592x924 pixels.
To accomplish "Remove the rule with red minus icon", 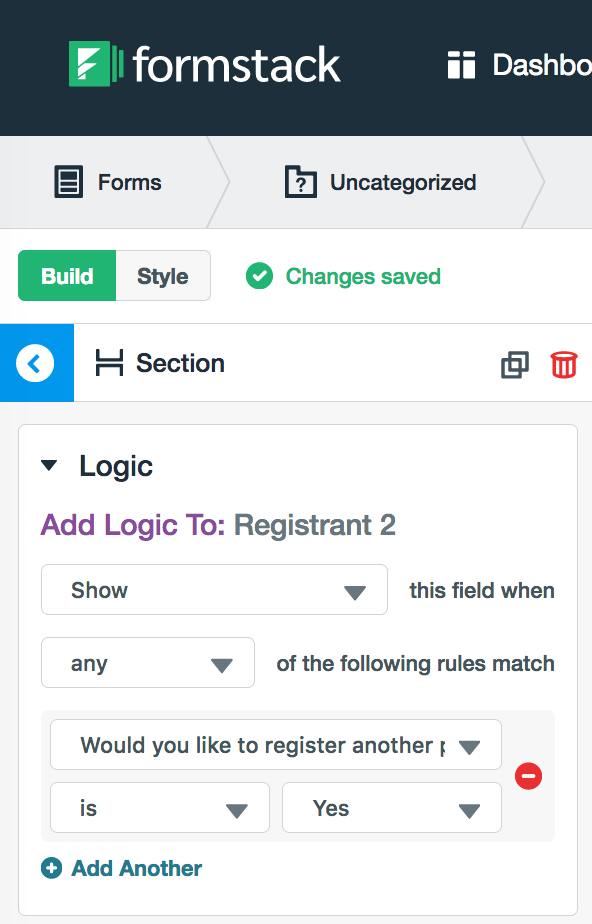I will click(x=528, y=776).
